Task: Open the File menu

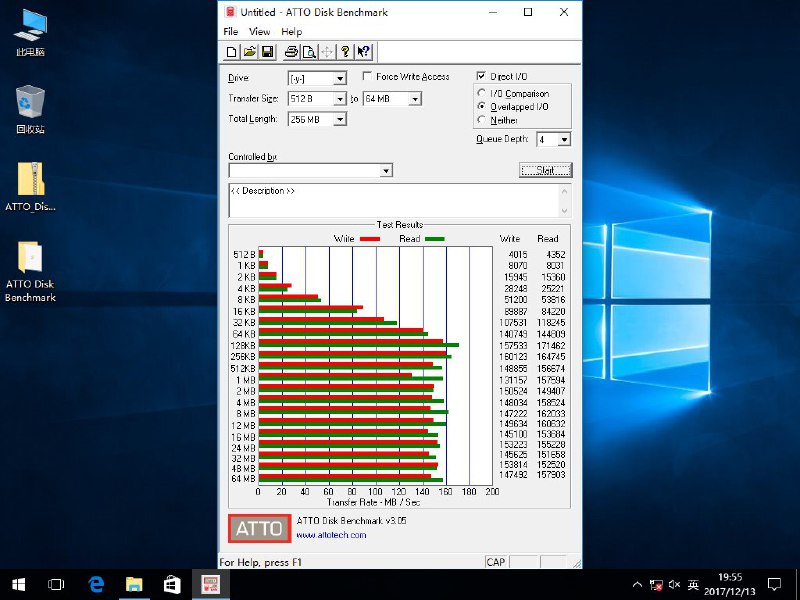Action: [231, 32]
